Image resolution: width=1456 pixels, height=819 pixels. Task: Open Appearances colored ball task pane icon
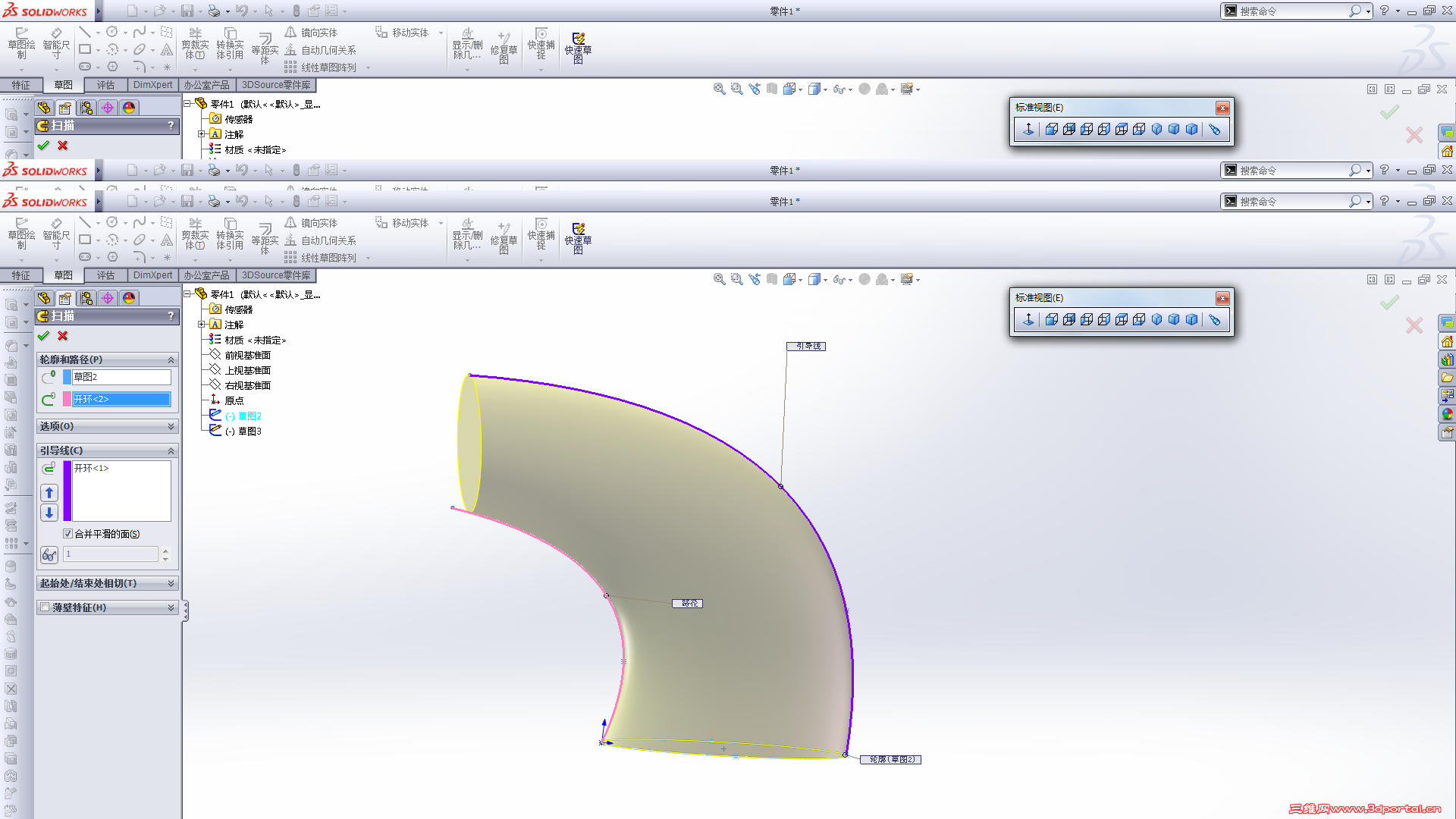1447,414
